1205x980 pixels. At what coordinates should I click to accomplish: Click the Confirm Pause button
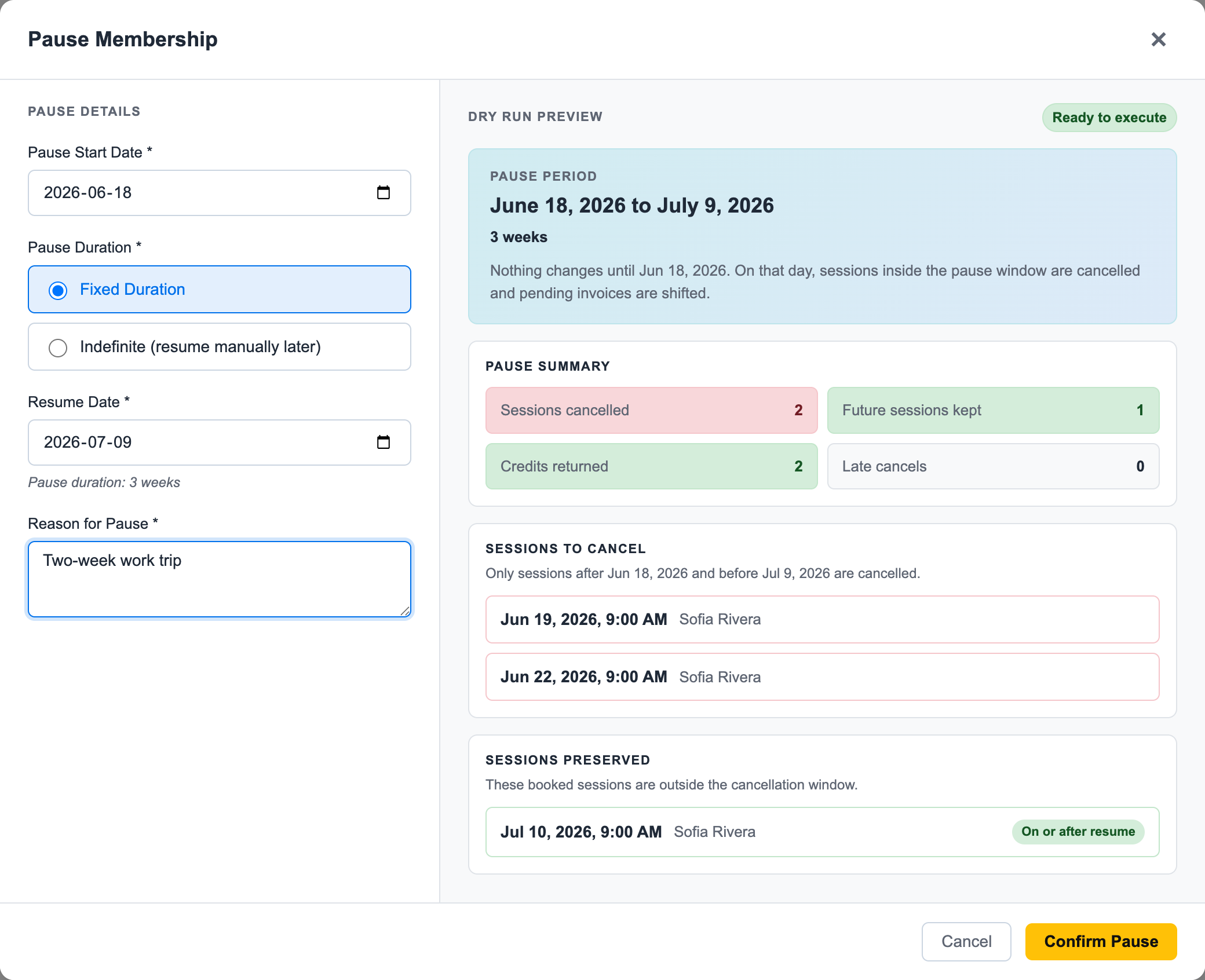point(1101,942)
